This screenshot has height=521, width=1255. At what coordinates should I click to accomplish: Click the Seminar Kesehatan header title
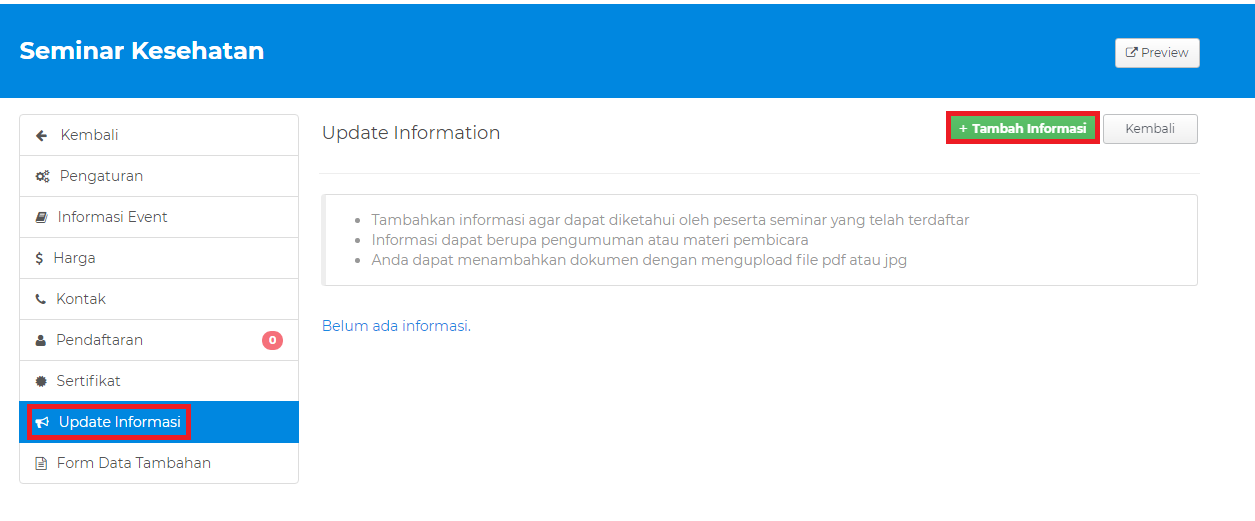pos(142,51)
